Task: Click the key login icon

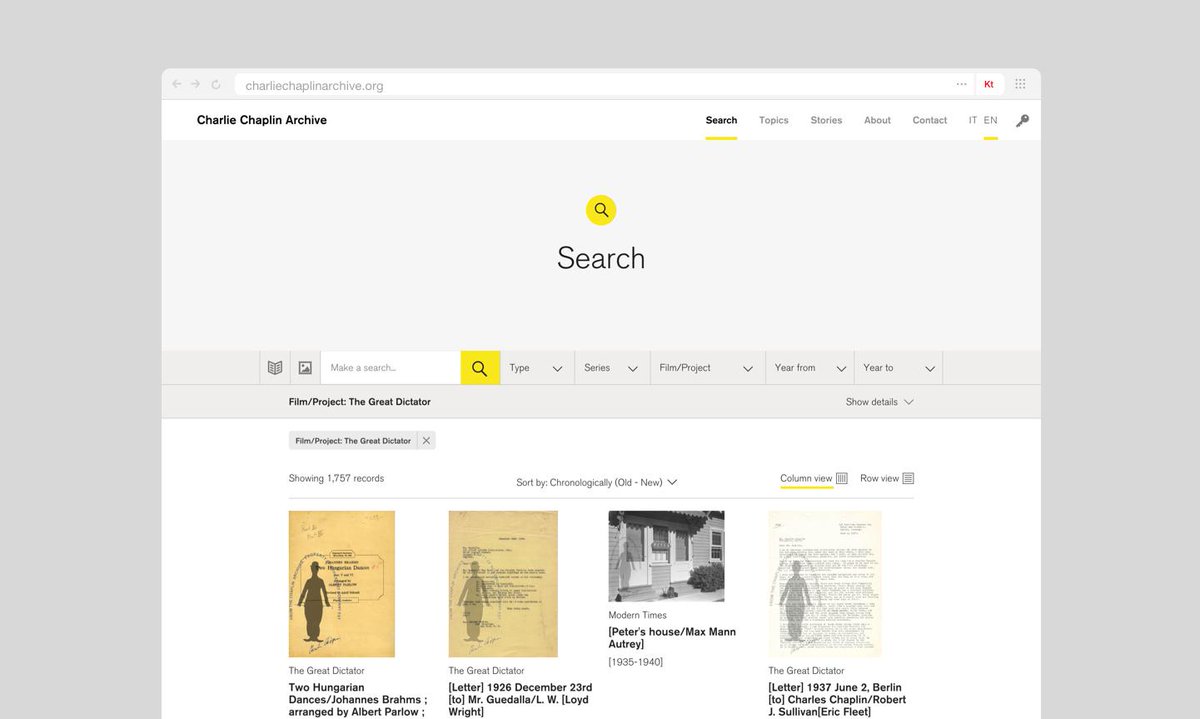Action: (1022, 121)
